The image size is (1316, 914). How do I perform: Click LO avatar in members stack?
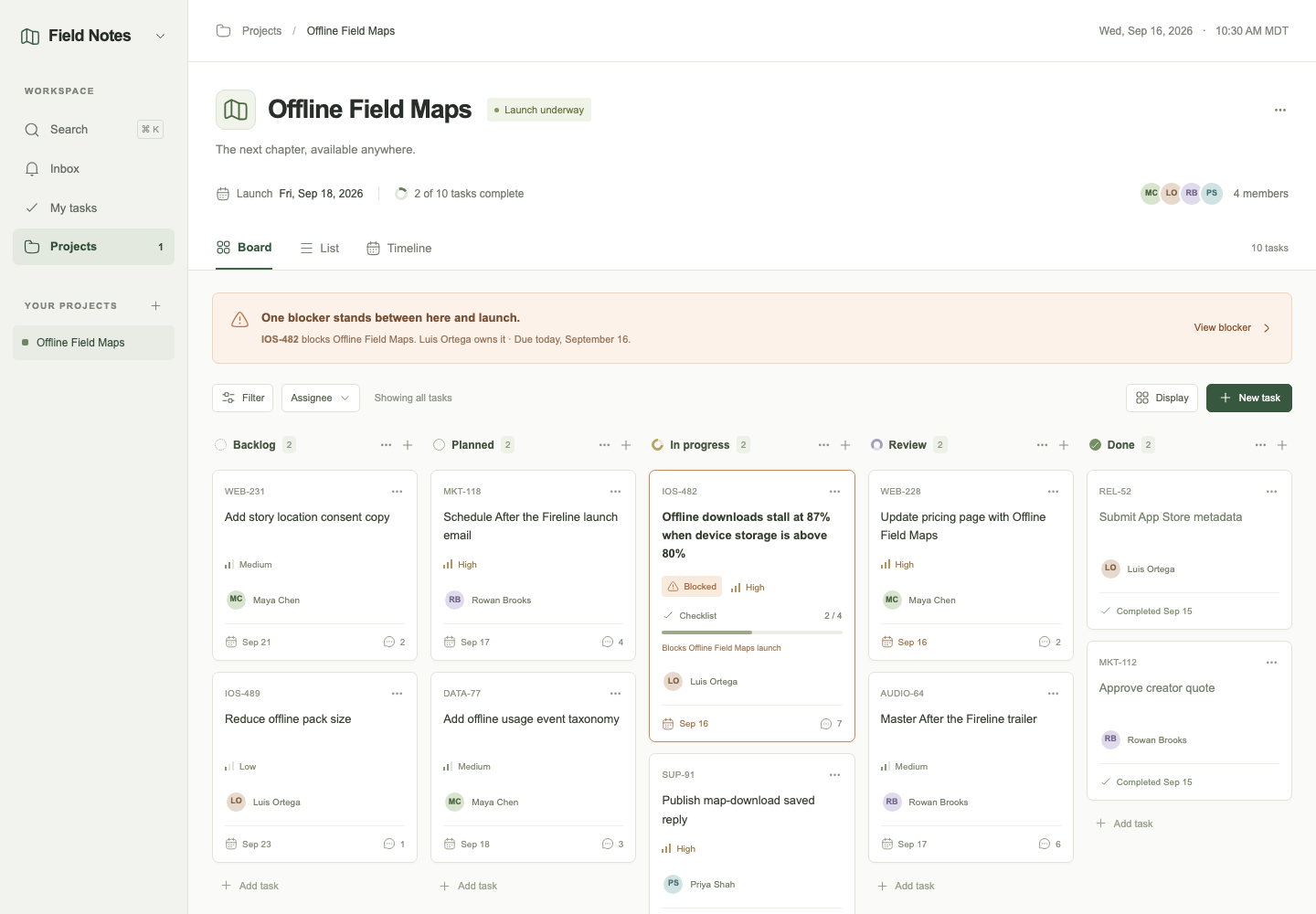pos(1171,194)
